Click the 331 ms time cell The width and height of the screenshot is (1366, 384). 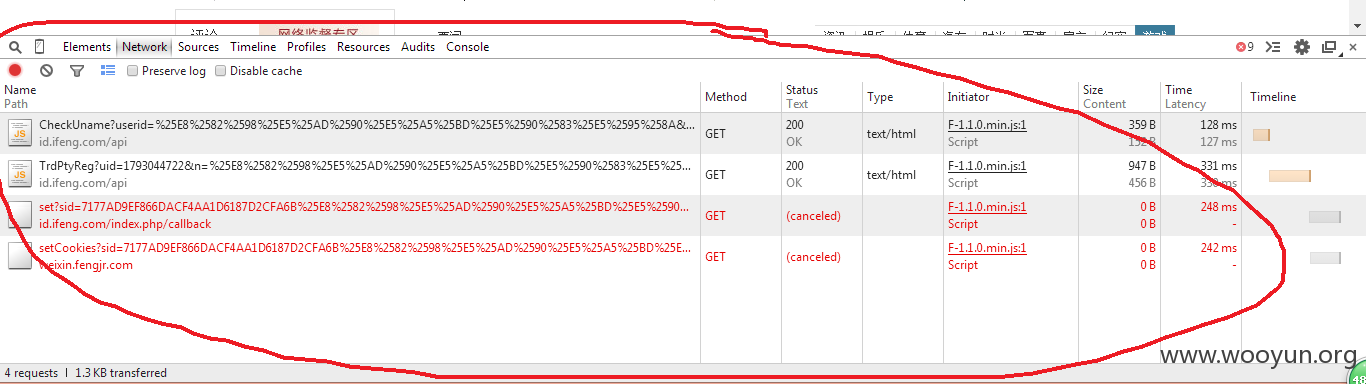[x=1218, y=166]
